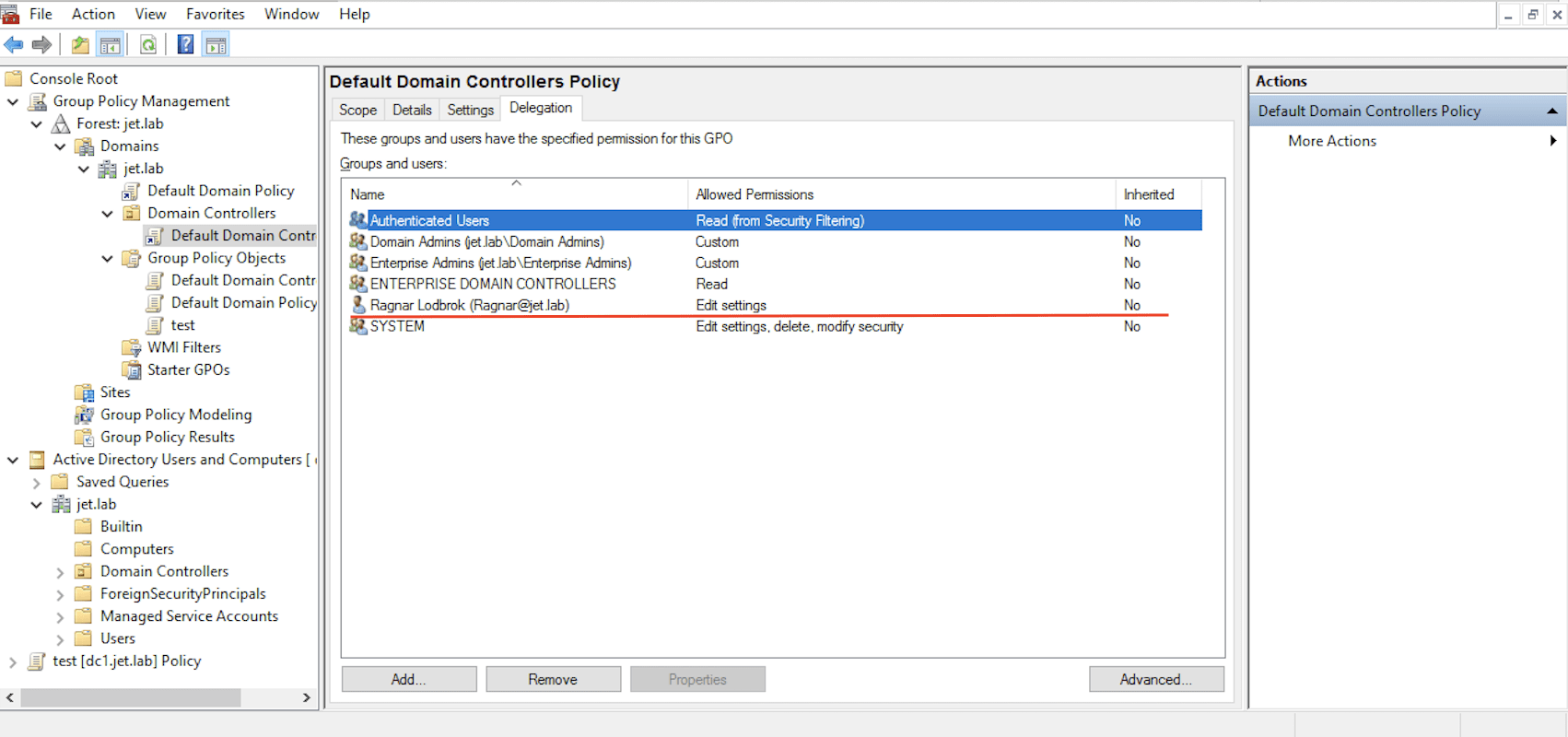This screenshot has width=1568, height=737.
Task: Click the Remove button
Action: [x=553, y=679]
